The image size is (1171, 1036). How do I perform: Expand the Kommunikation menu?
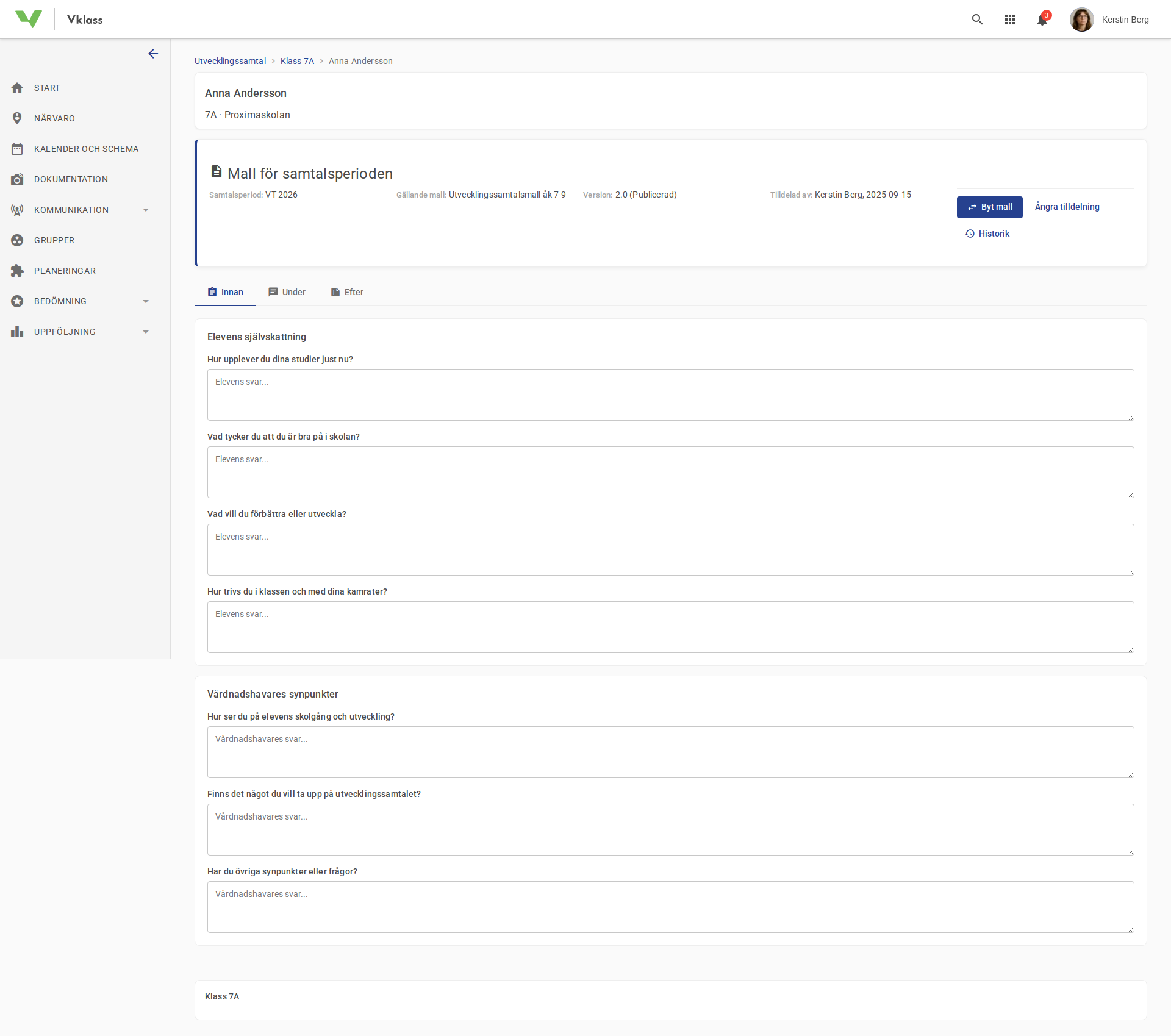point(145,209)
